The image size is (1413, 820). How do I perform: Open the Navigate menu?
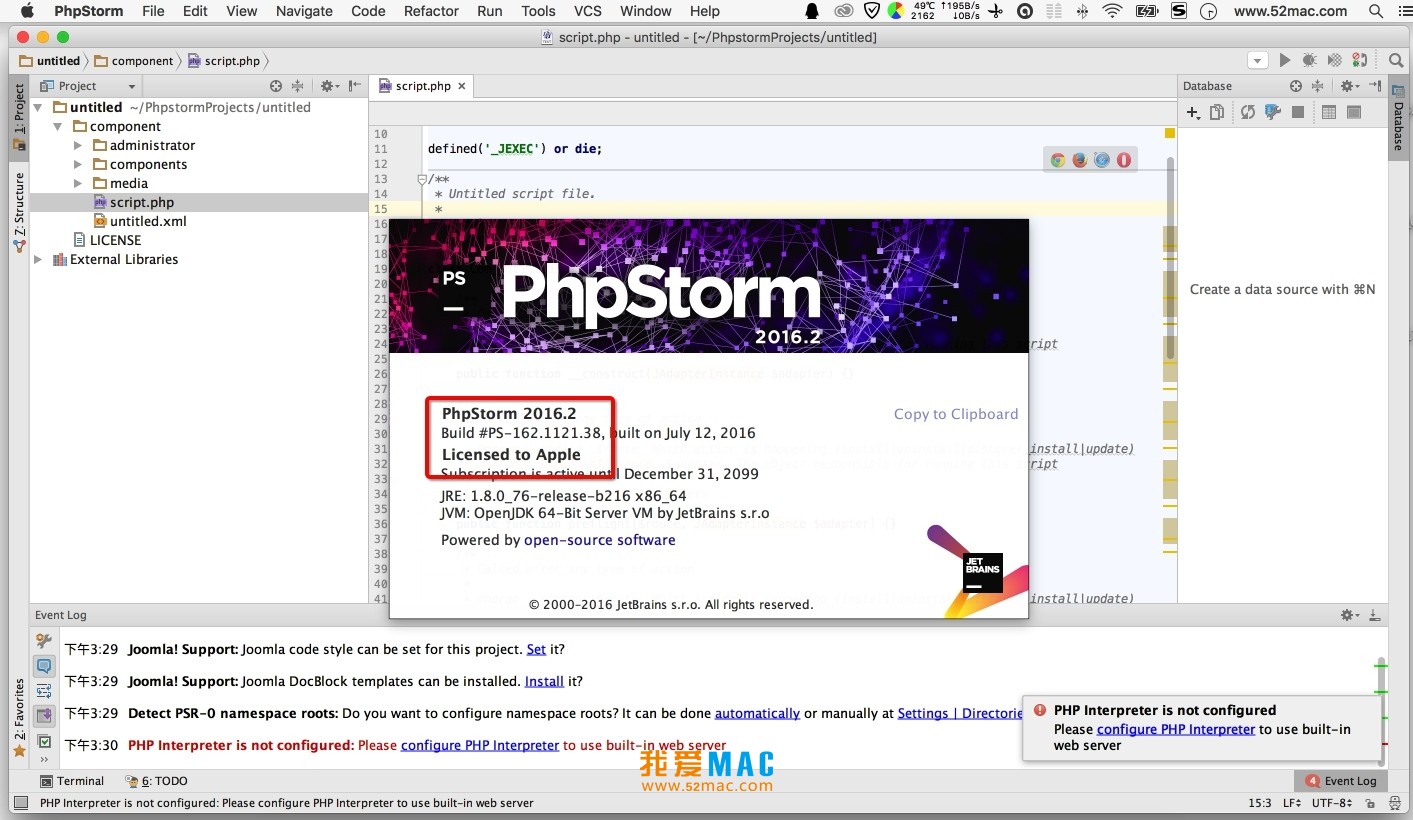tap(304, 11)
